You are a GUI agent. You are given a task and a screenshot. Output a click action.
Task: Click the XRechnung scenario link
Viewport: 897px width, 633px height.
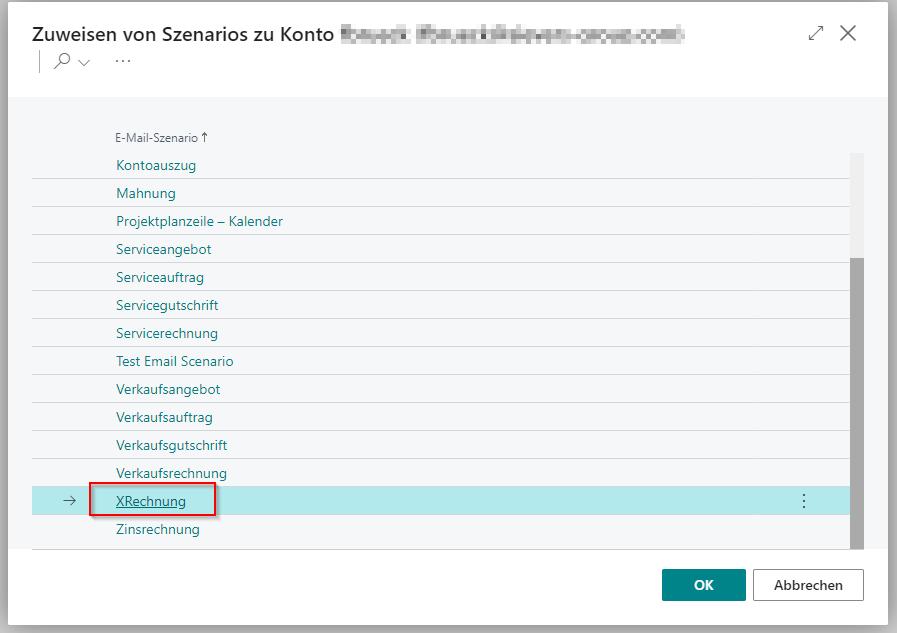click(151, 501)
